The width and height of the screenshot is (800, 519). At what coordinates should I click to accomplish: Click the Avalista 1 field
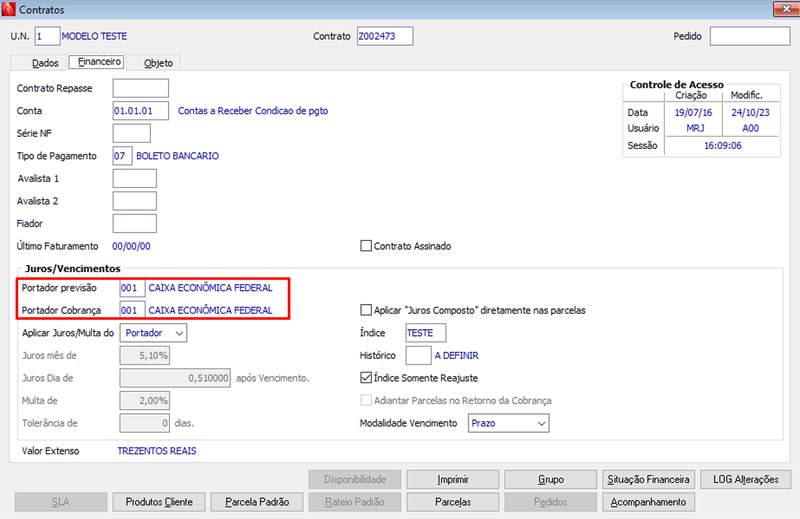134,178
